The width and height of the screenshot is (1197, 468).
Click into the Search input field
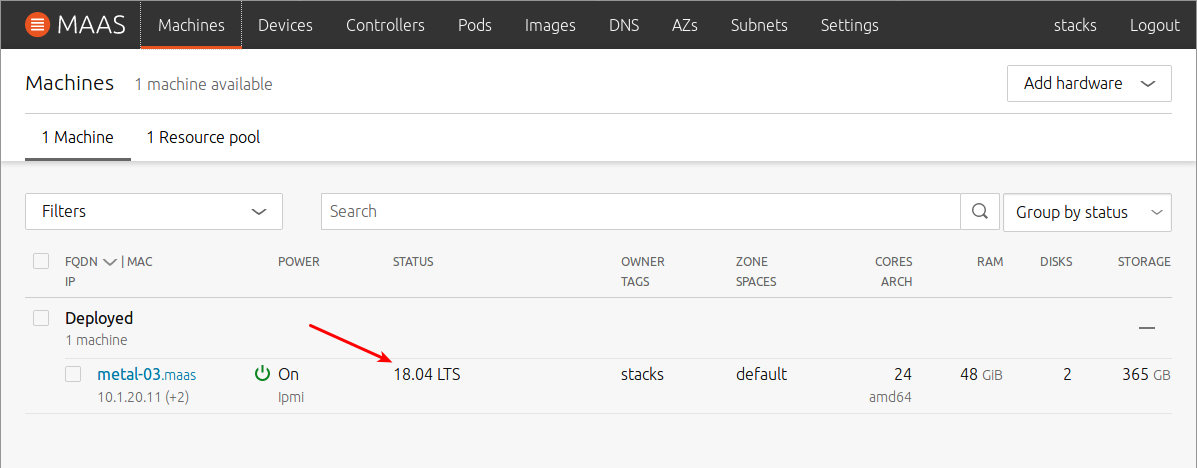point(640,211)
